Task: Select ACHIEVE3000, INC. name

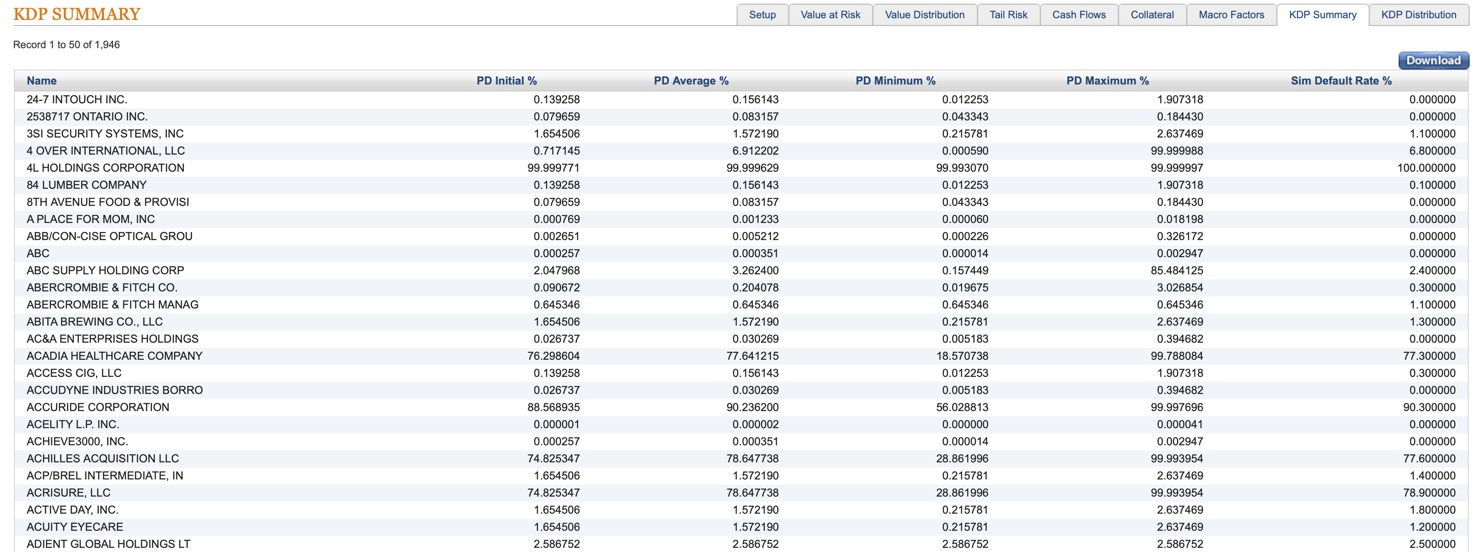Action: pos(78,441)
